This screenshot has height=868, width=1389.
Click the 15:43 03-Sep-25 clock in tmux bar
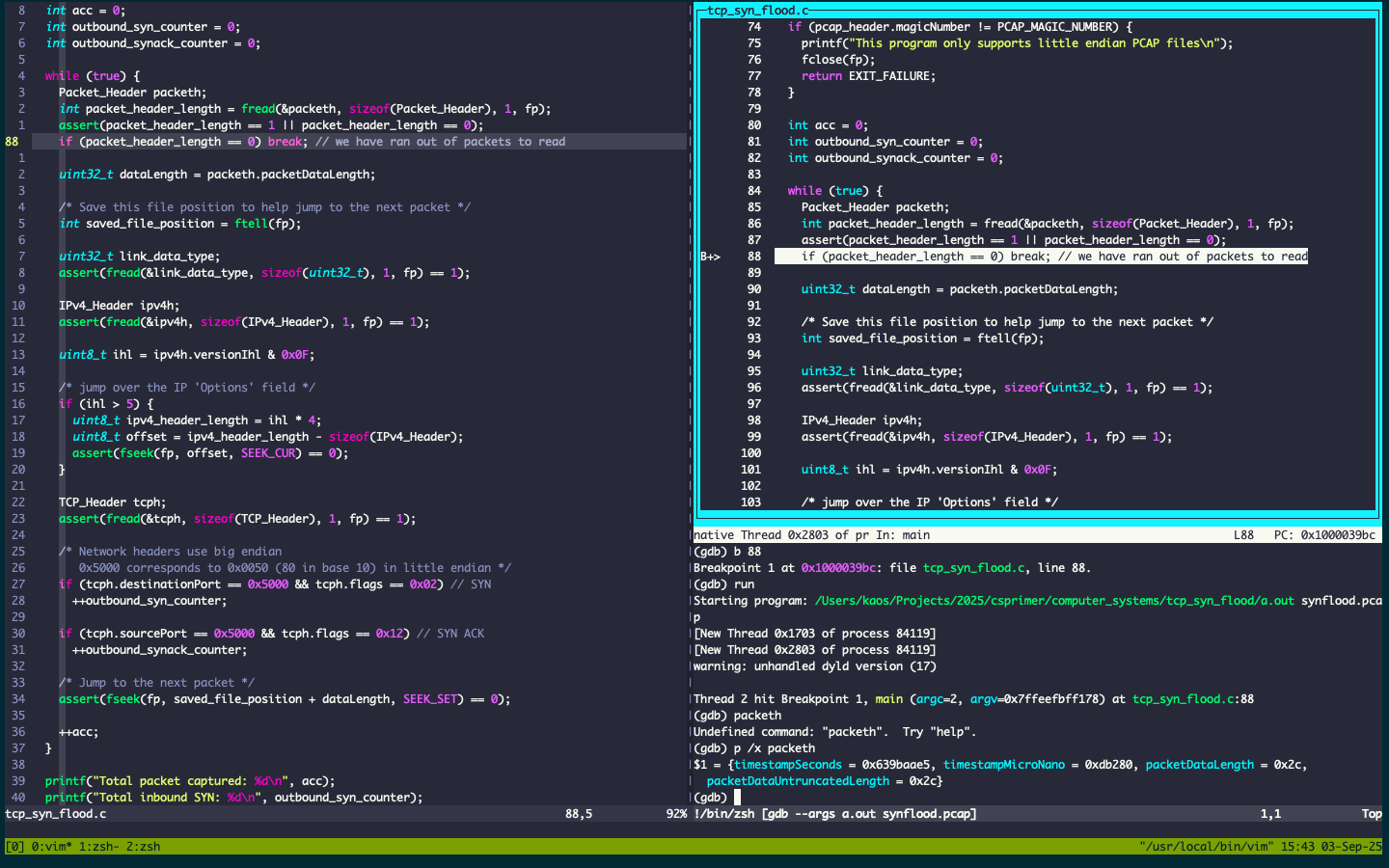tap(1330, 847)
